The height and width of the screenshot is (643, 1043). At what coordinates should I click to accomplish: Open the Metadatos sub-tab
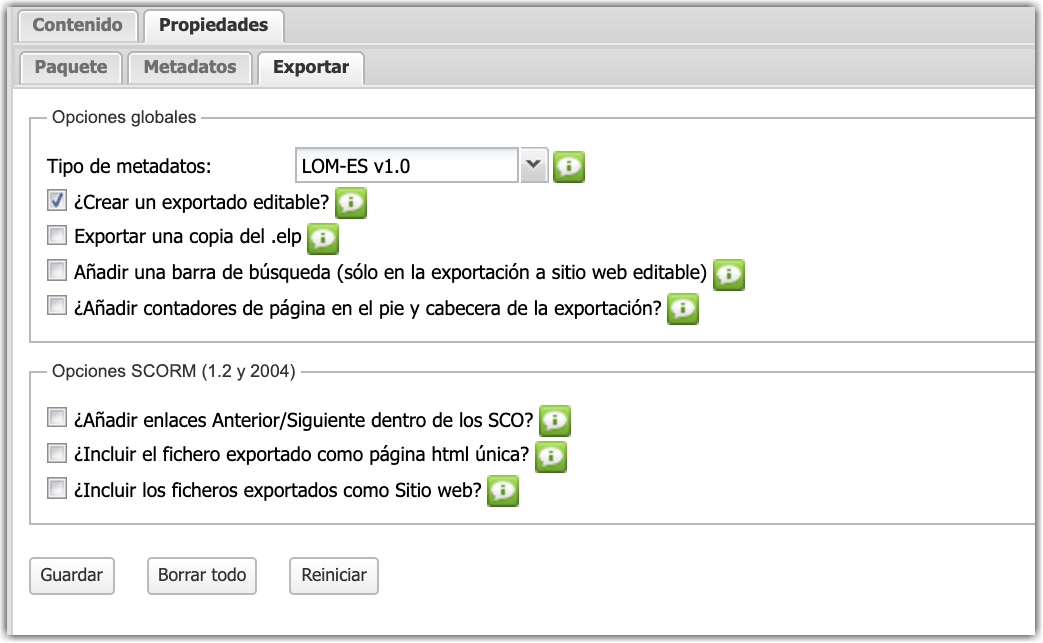(x=190, y=68)
